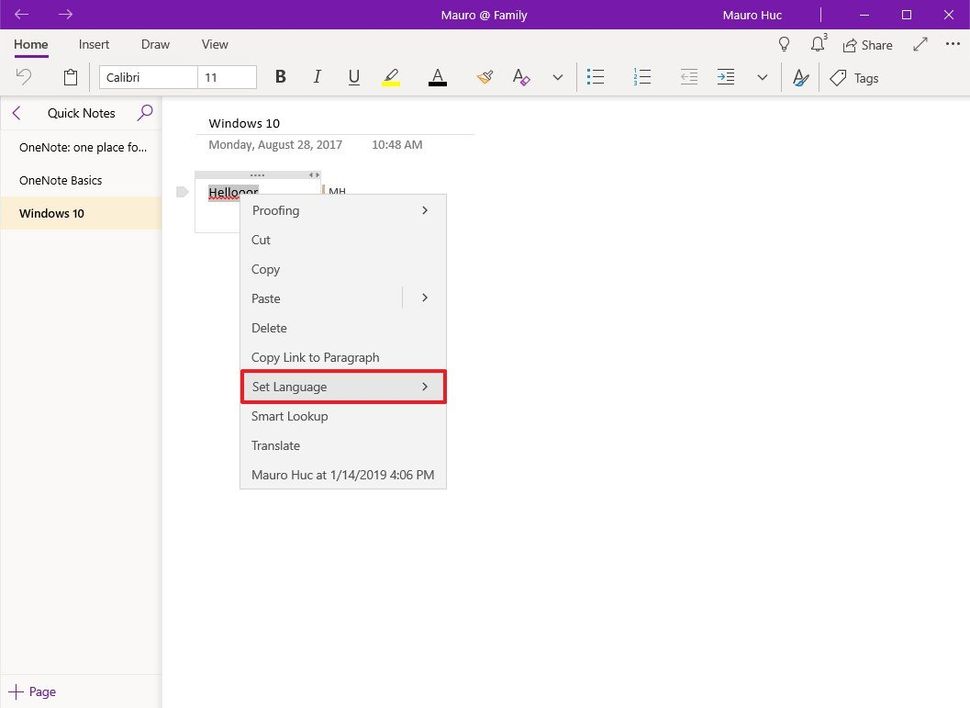
Task: Open the Clipboard paste icon
Action: [70, 77]
